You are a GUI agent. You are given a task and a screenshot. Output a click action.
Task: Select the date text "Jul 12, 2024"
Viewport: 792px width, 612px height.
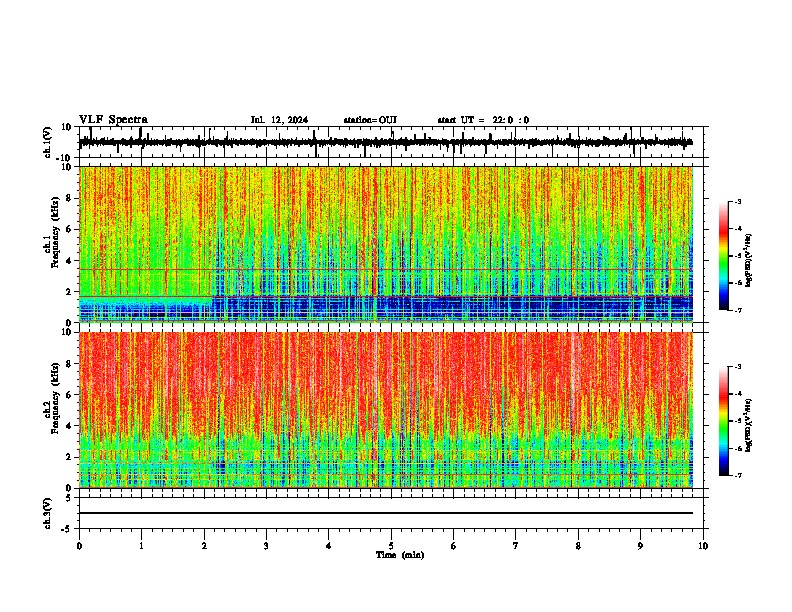coord(279,120)
